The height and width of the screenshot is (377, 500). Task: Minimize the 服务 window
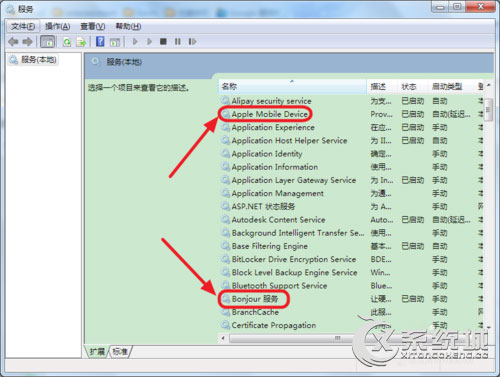click(440, 7)
